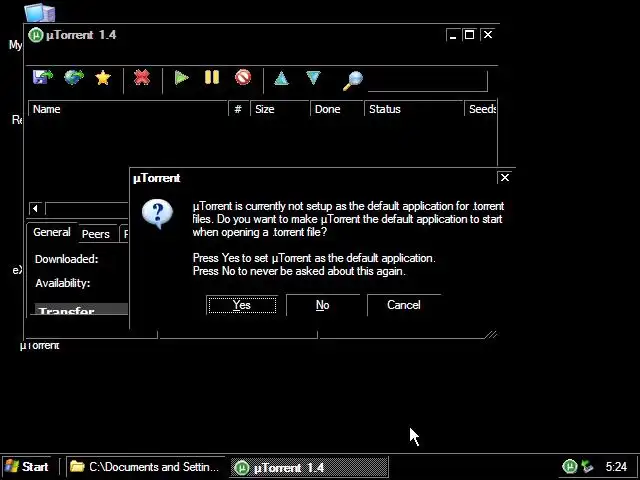
Task: Switch to the Peers tab
Action: 96,234
